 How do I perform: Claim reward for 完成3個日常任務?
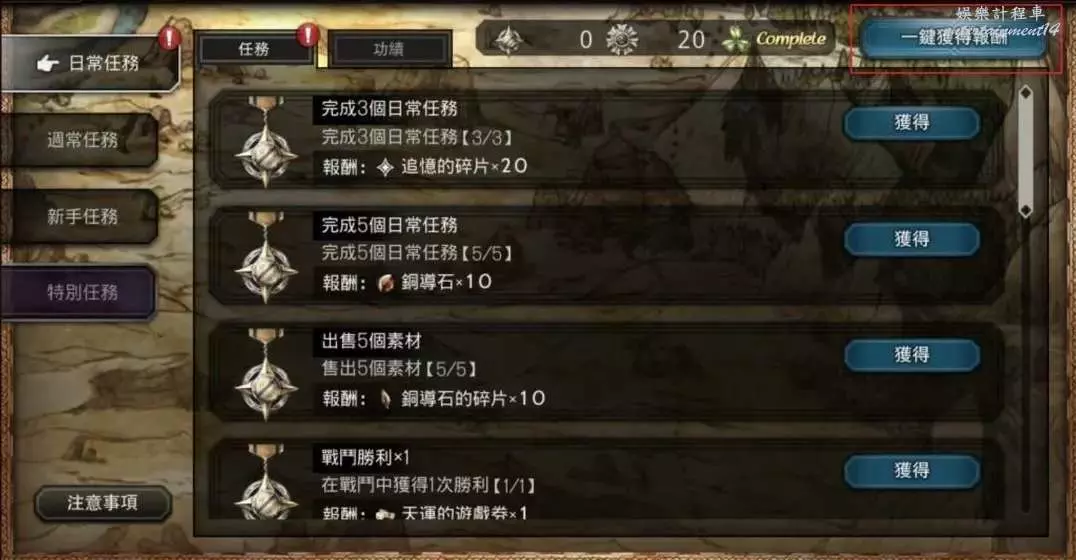tap(911, 123)
